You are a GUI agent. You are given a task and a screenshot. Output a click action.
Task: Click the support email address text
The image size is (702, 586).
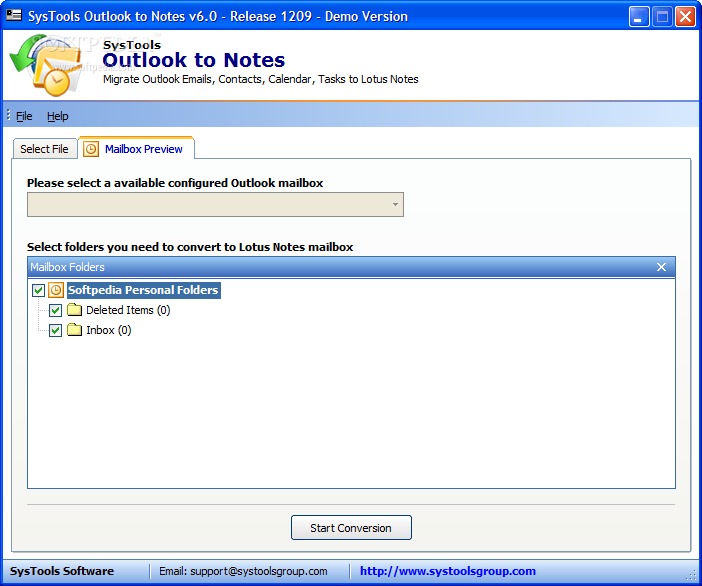(x=259, y=572)
